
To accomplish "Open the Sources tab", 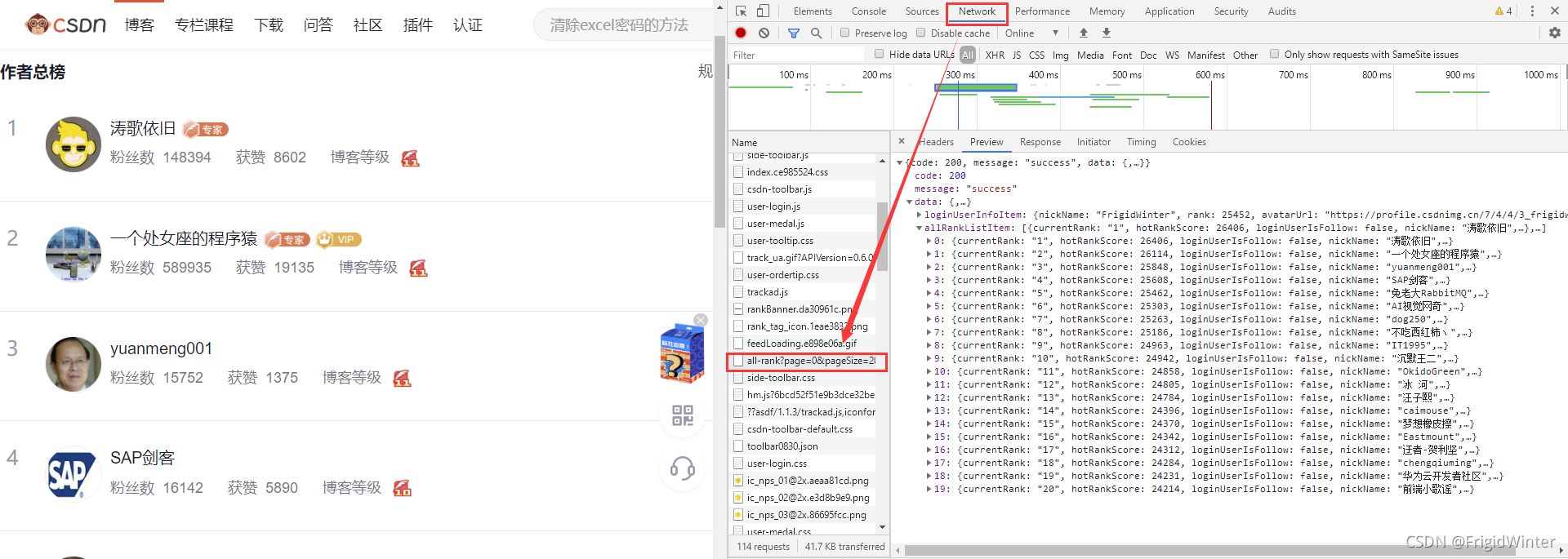I will point(922,11).
